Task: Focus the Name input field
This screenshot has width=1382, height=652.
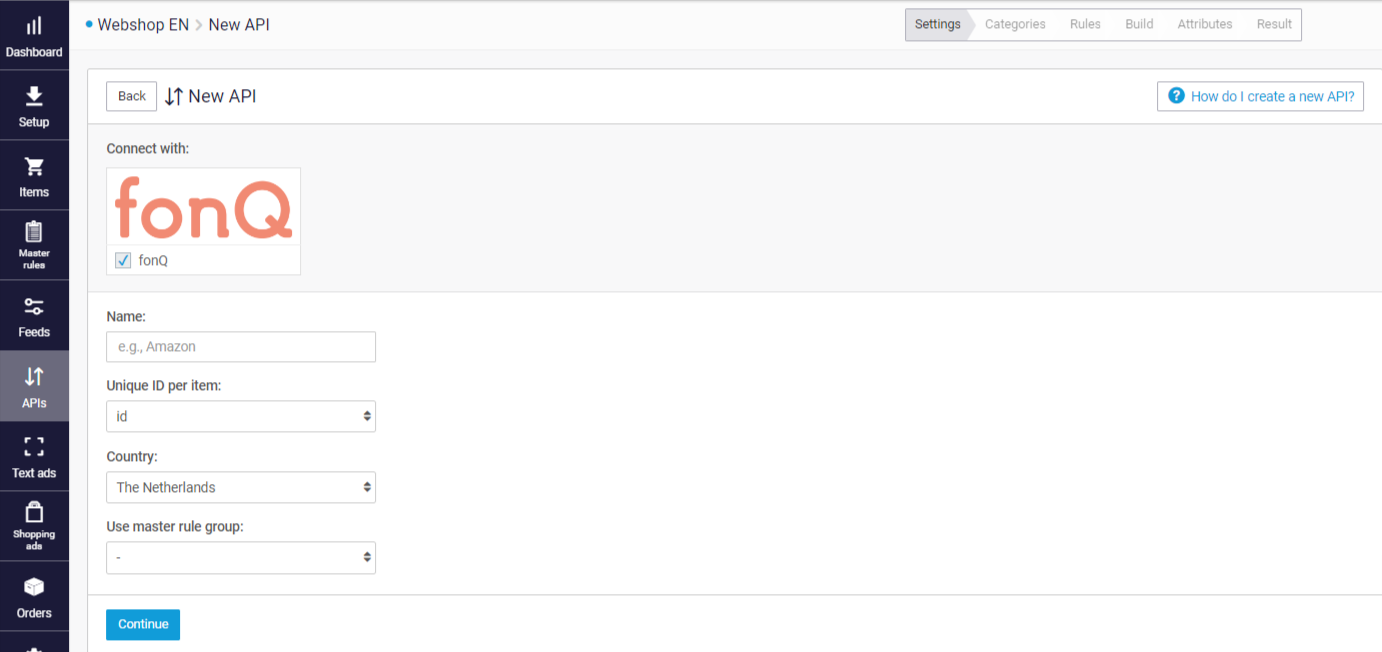Action: tap(241, 347)
